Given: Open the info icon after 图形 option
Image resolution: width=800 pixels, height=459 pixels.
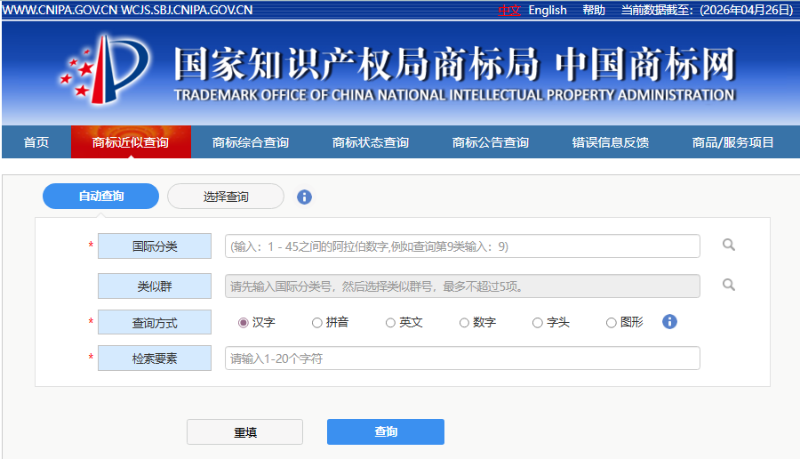Looking at the screenshot, I should [x=669, y=322].
